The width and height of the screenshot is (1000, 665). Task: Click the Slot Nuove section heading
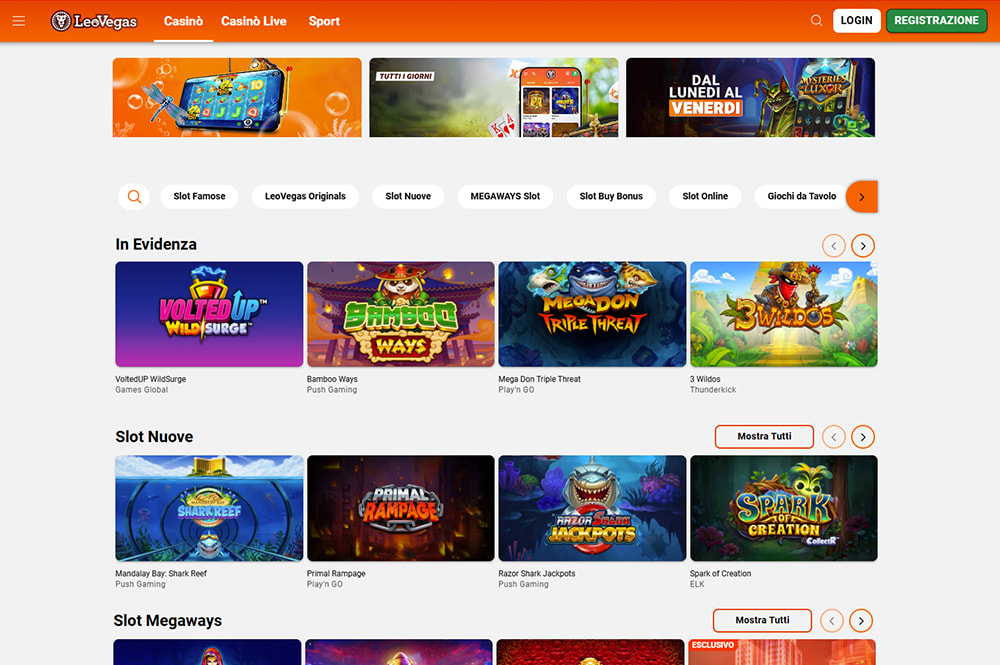point(154,437)
